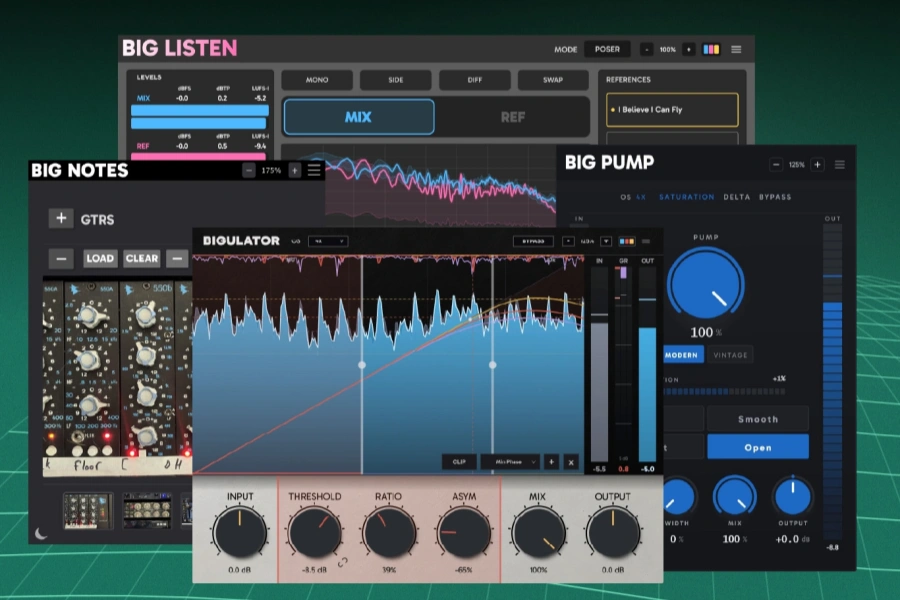Choose Smooth option in Big Pump
This screenshot has height=600, width=900.
[758, 419]
